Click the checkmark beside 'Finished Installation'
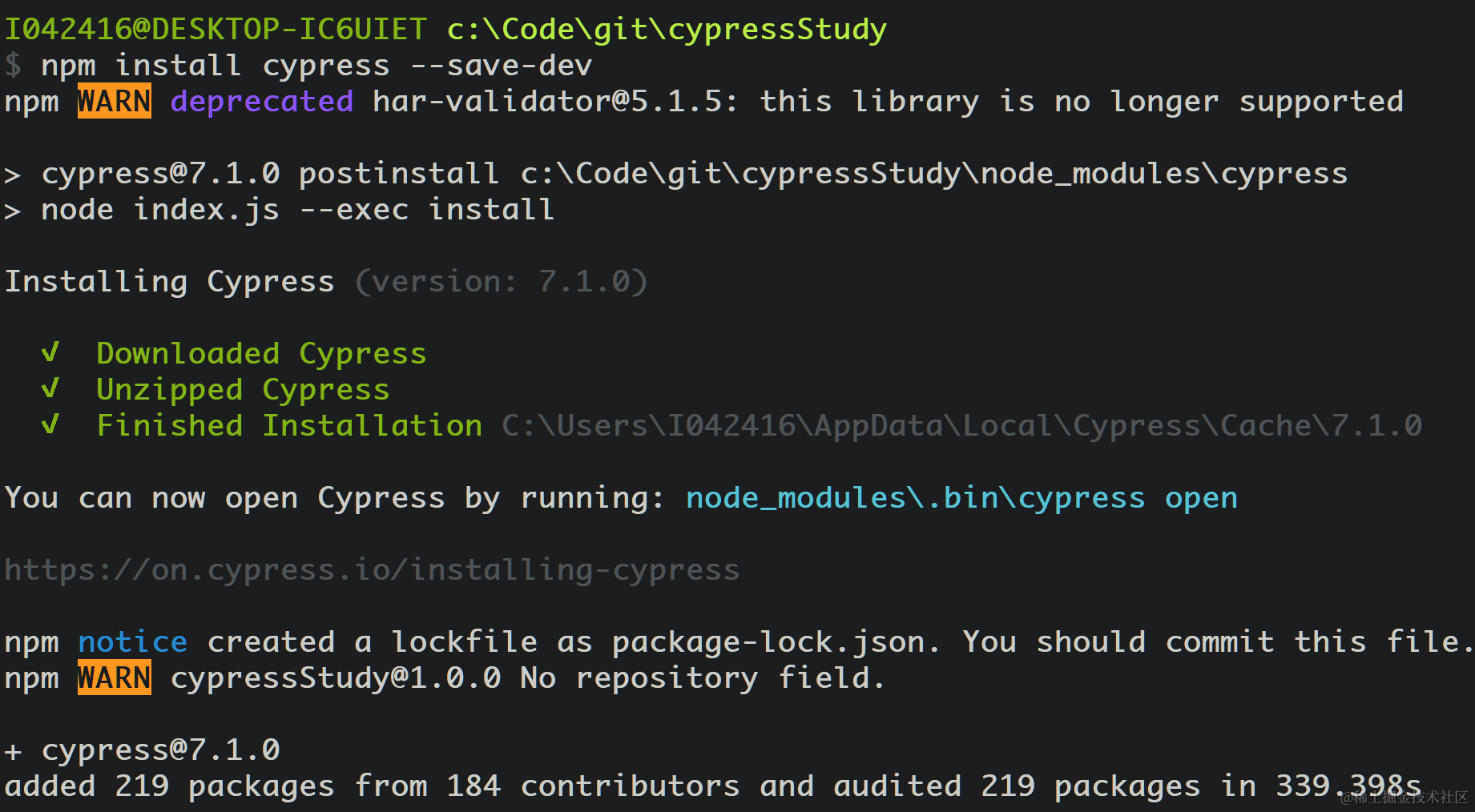Screen dimensions: 1475x812 click(50, 424)
